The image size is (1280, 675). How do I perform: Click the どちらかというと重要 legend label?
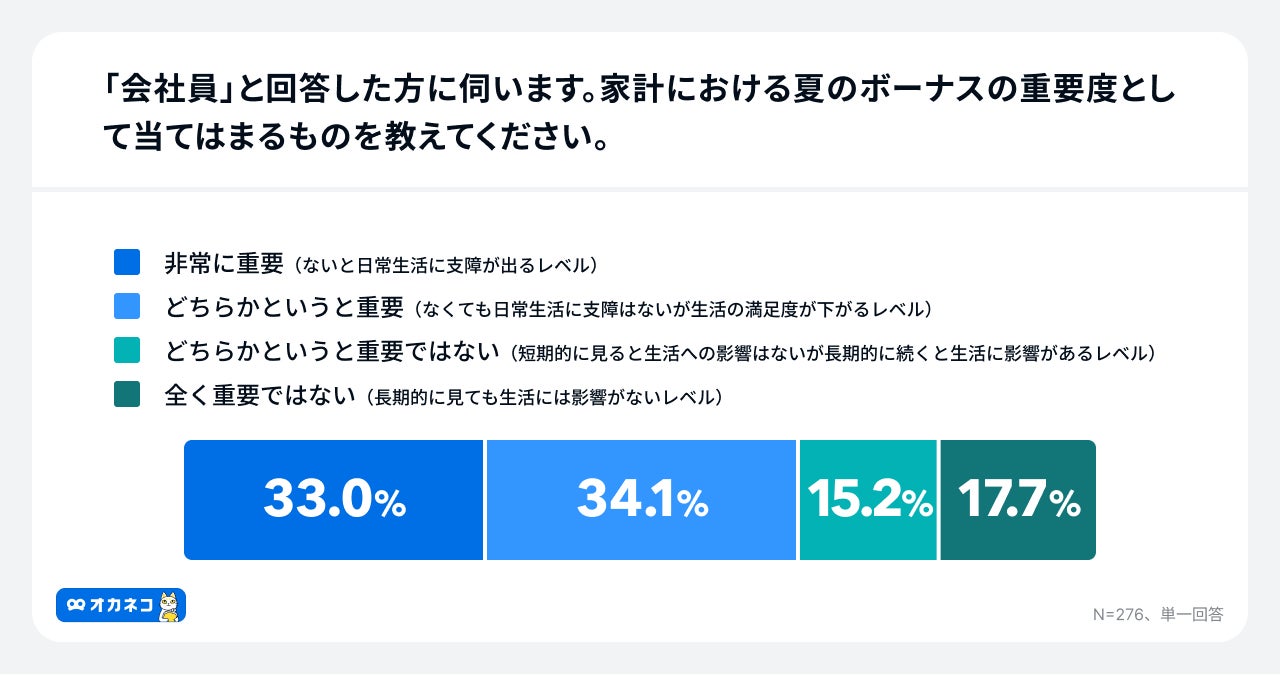[284, 307]
